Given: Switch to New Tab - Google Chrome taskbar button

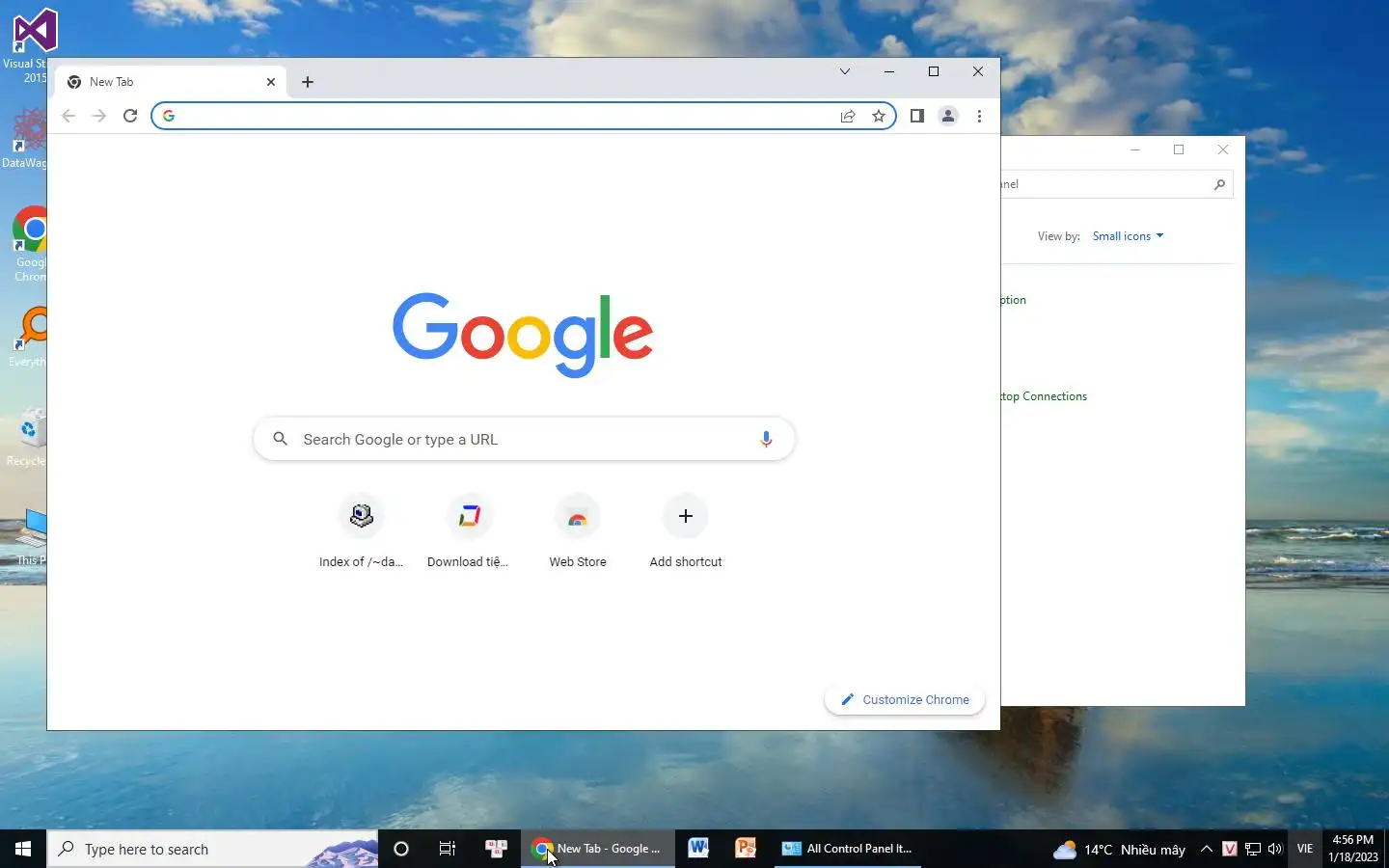Looking at the screenshot, I should coord(598,849).
